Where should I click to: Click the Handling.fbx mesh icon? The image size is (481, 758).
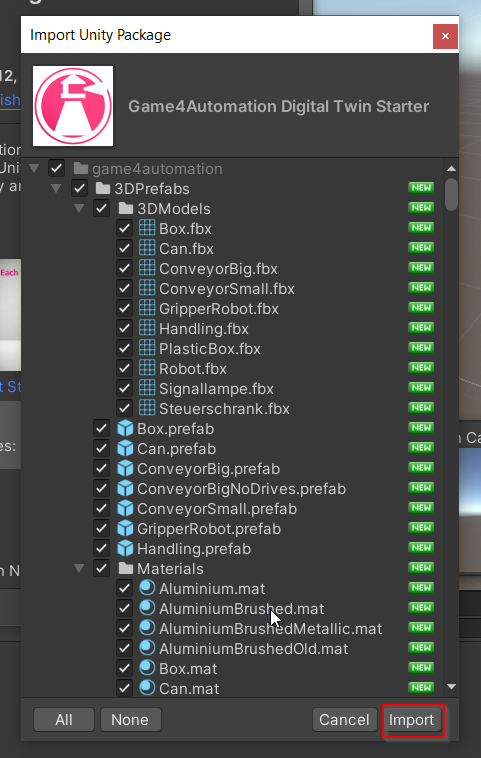(x=147, y=328)
